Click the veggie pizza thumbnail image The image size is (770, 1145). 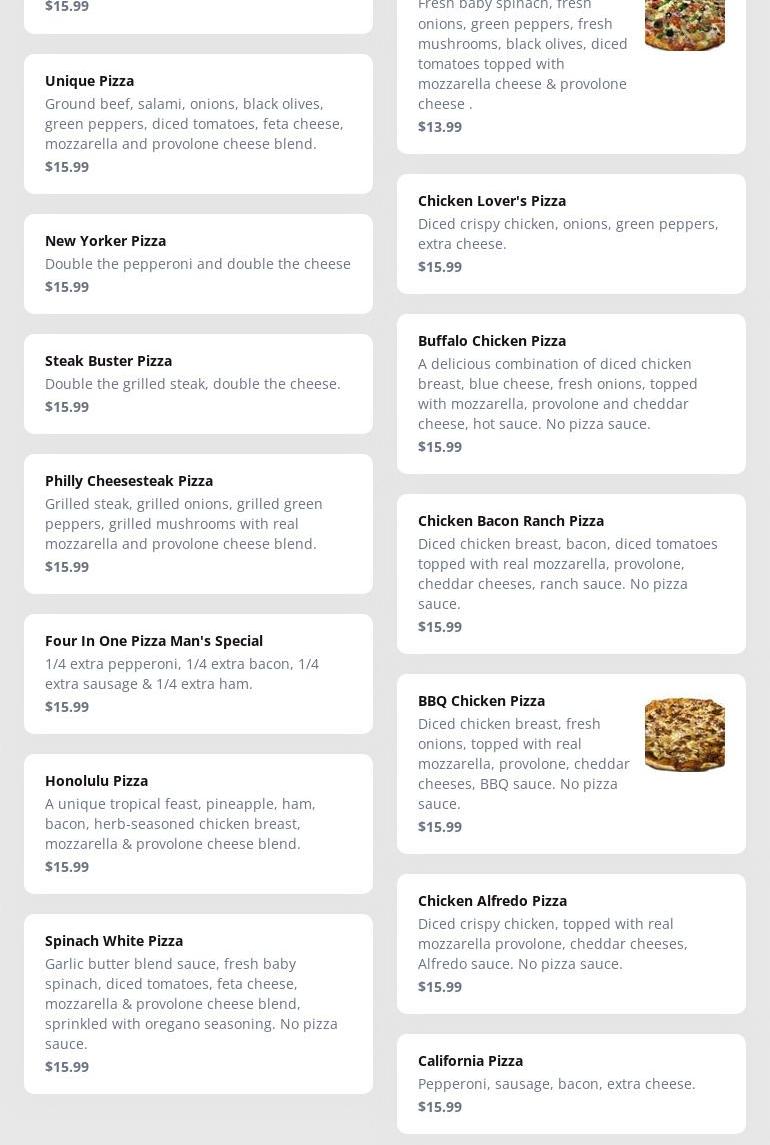point(684,24)
